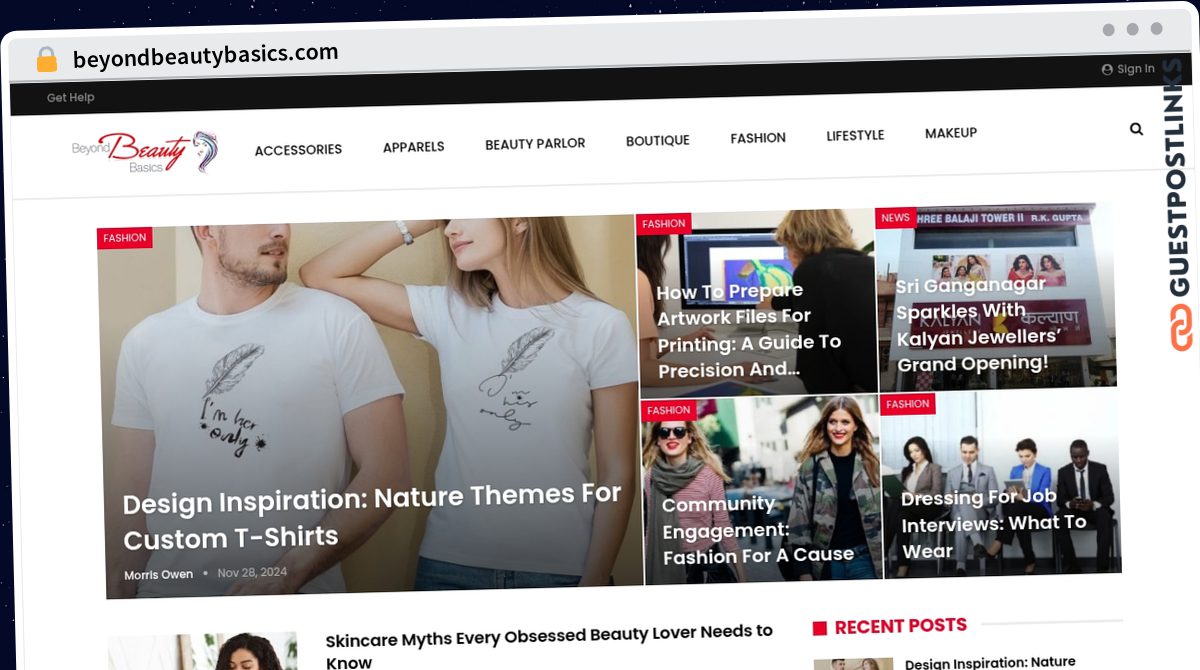Open the Boutique category
Viewport: 1200px width, 670px height.
[657, 141]
